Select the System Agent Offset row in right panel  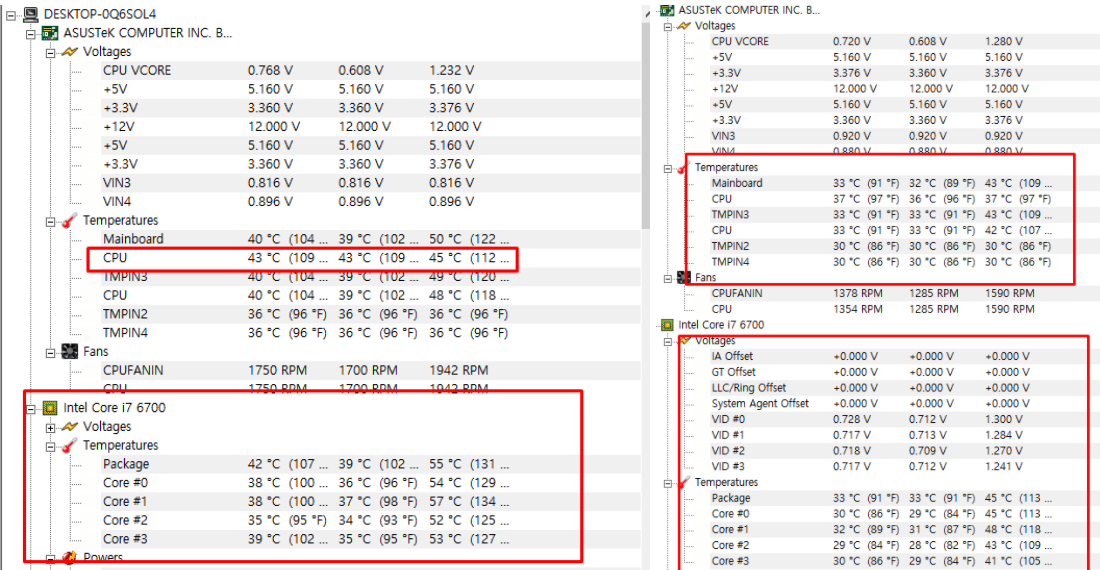[904, 404]
